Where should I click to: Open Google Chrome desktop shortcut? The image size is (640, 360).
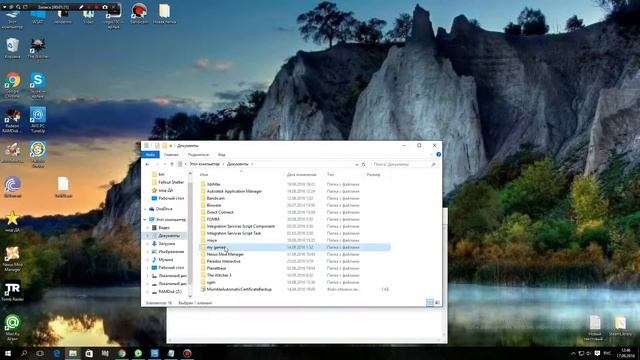click(x=12, y=85)
